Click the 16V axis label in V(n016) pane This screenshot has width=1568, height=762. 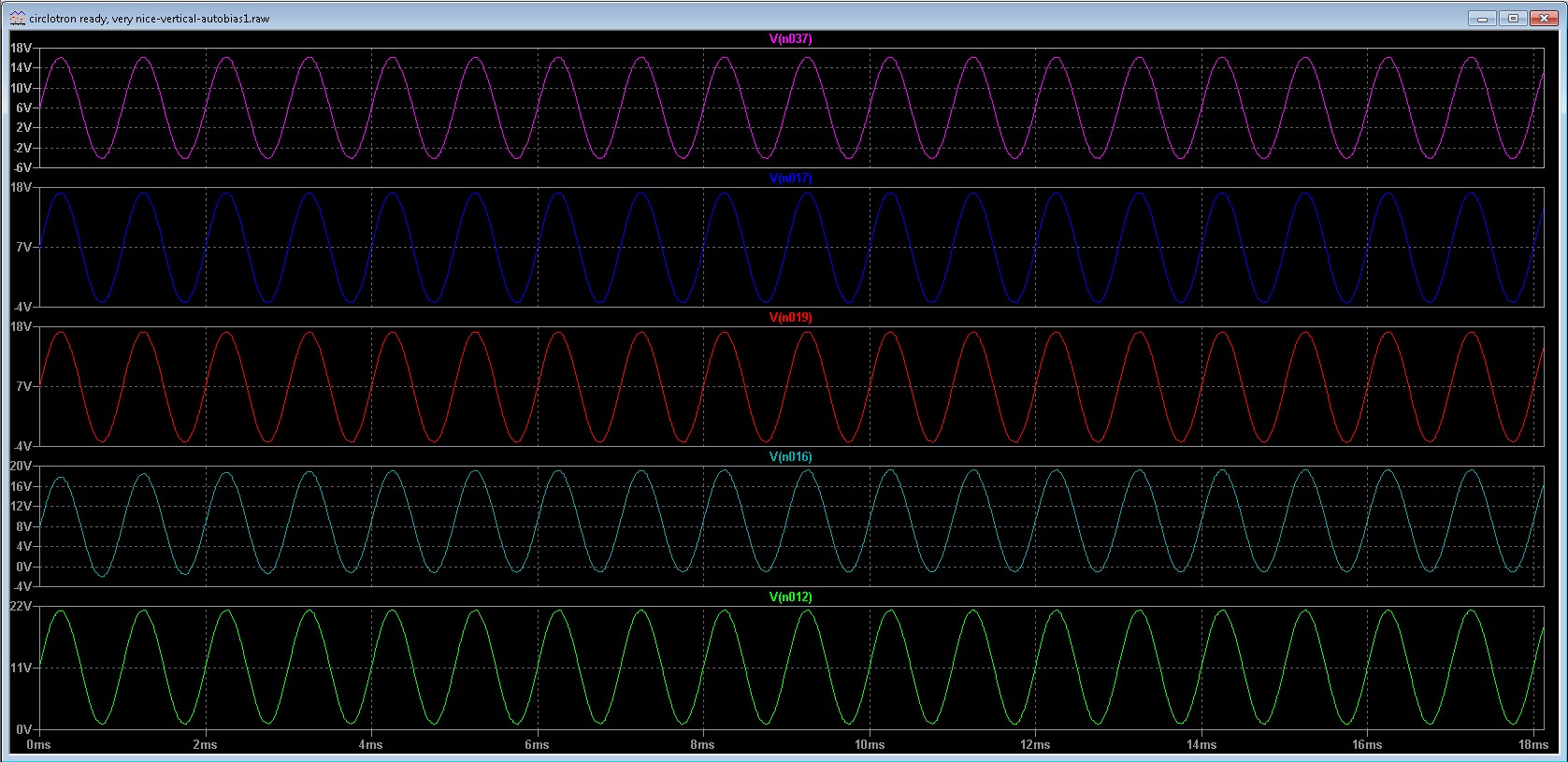click(x=22, y=486)
